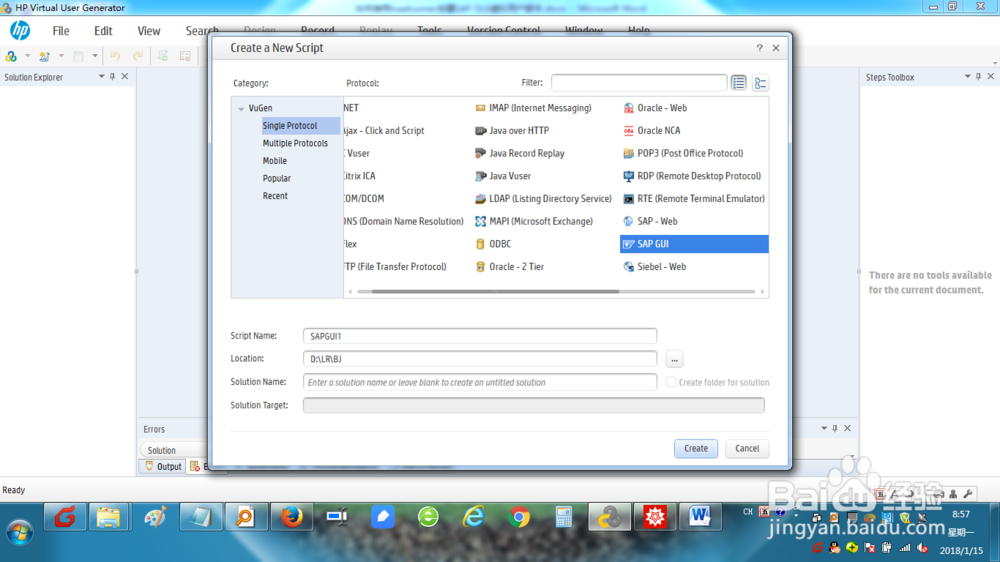Open the Edit menu
Viewport: 1000px width, 562px height.
103,31
